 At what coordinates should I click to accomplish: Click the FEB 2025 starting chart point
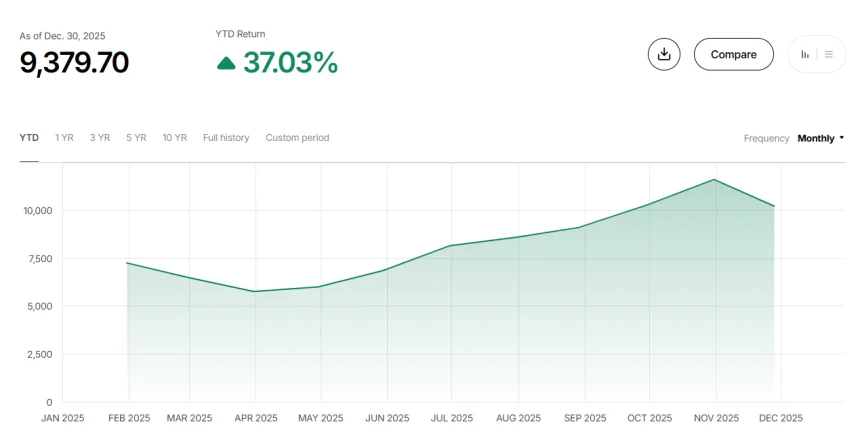127,263
